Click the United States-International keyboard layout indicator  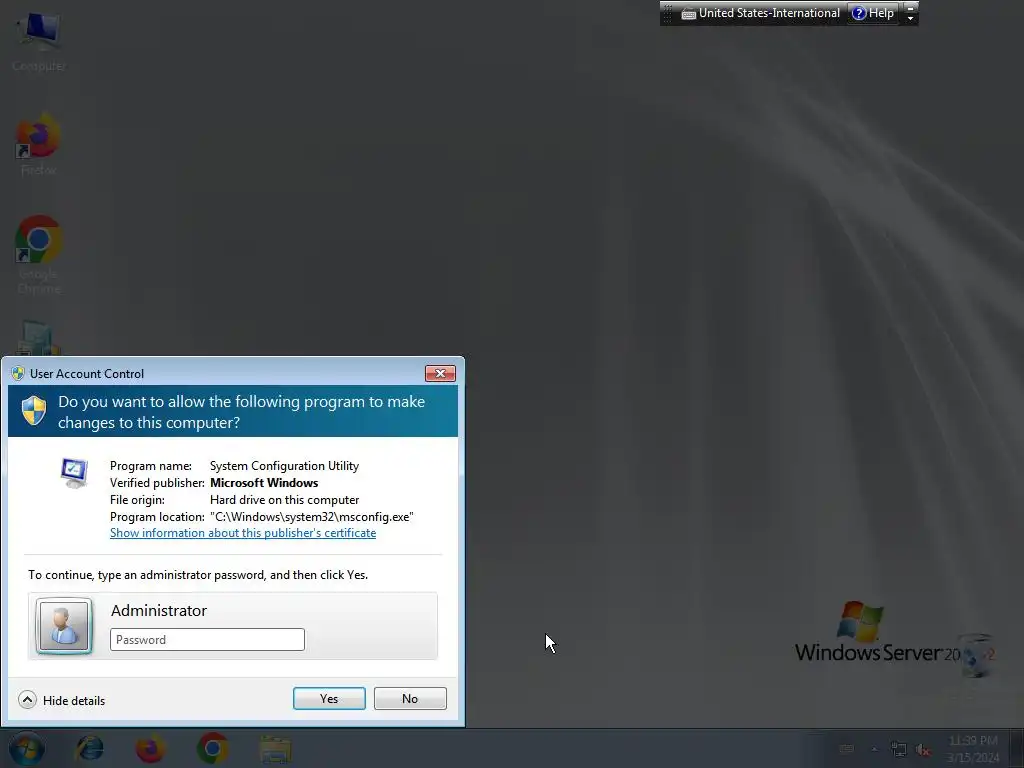click(x=760, y=13)
